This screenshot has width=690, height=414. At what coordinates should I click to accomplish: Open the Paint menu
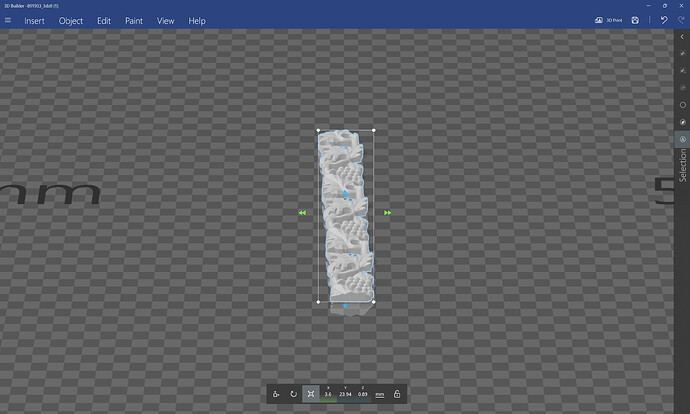pyautogui.click(x=133, y=20)
